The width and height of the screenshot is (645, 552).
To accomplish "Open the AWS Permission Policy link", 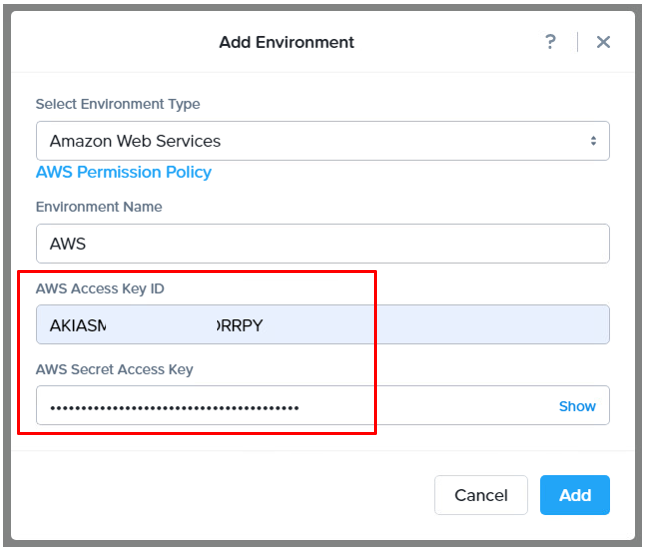I will [x=124, y=172].
